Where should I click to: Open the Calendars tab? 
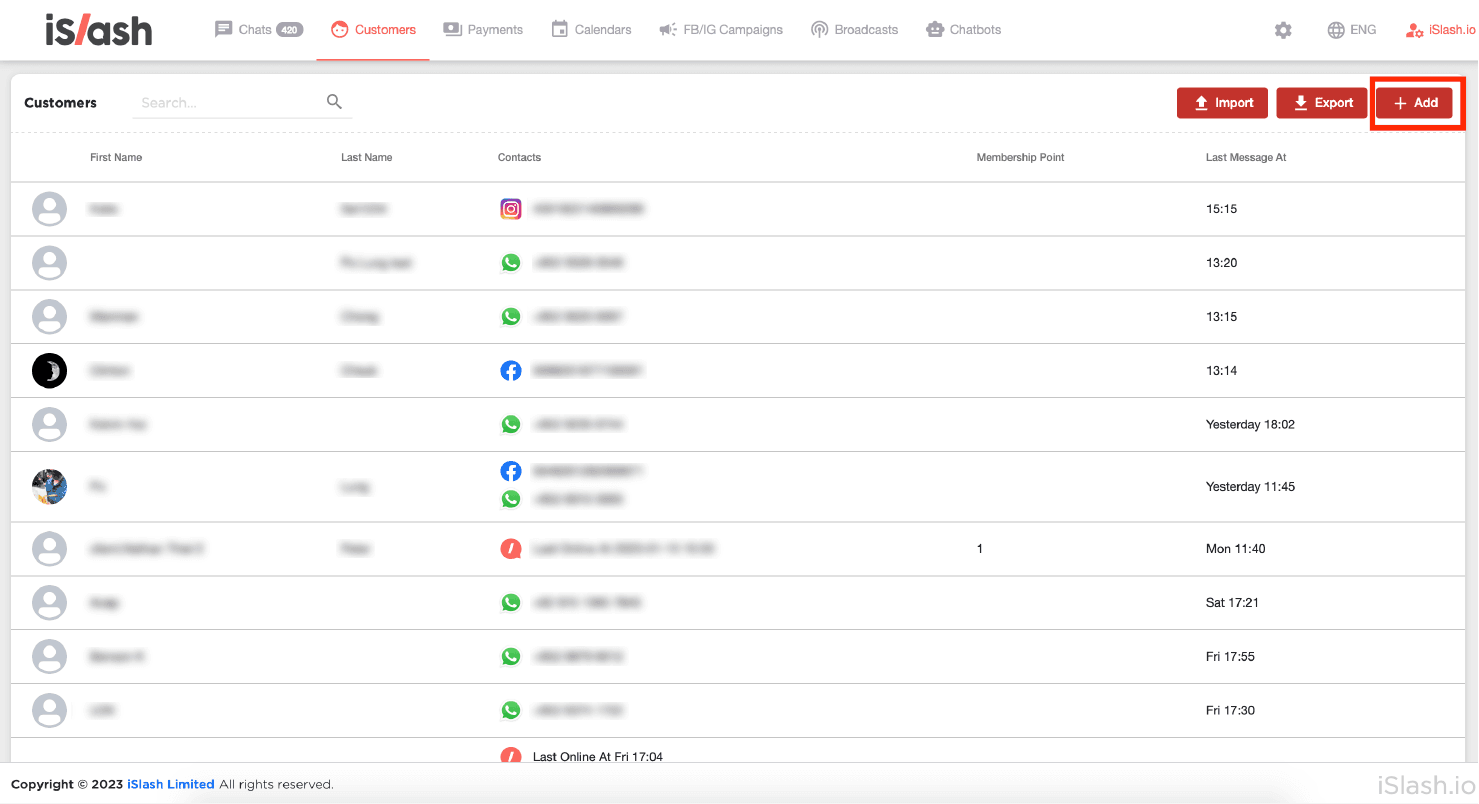[591, 30]
